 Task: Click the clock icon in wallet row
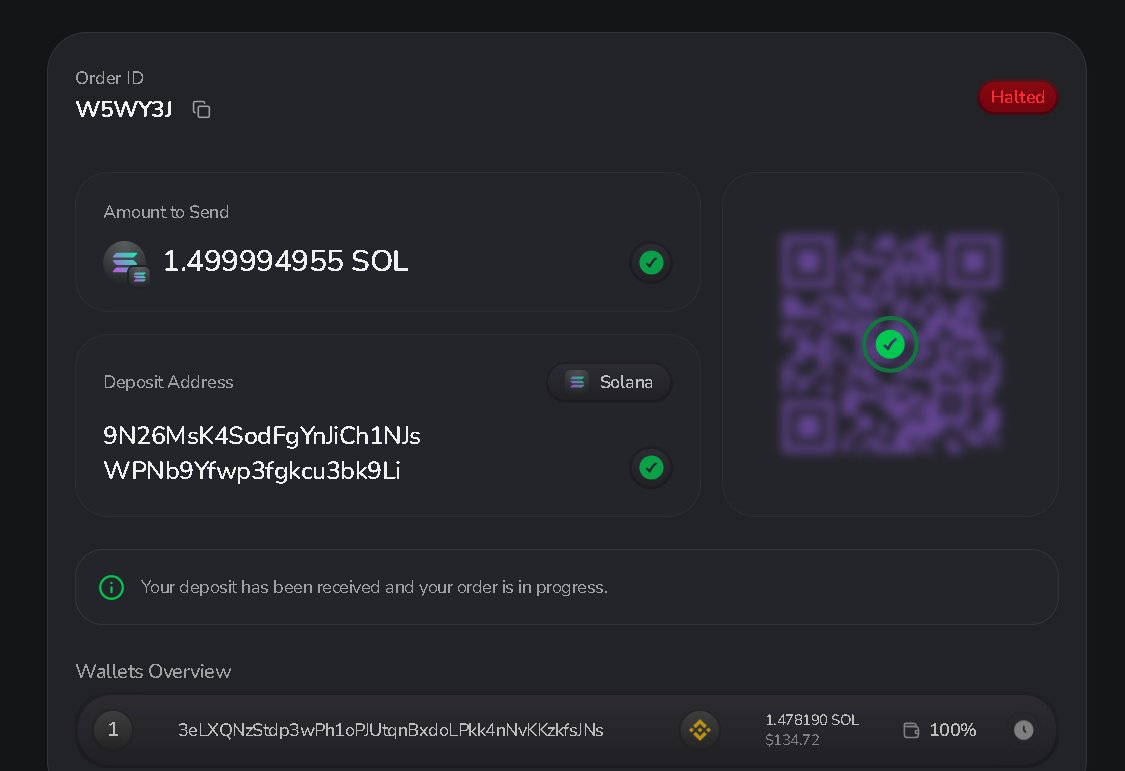(x=1023, y=730)
